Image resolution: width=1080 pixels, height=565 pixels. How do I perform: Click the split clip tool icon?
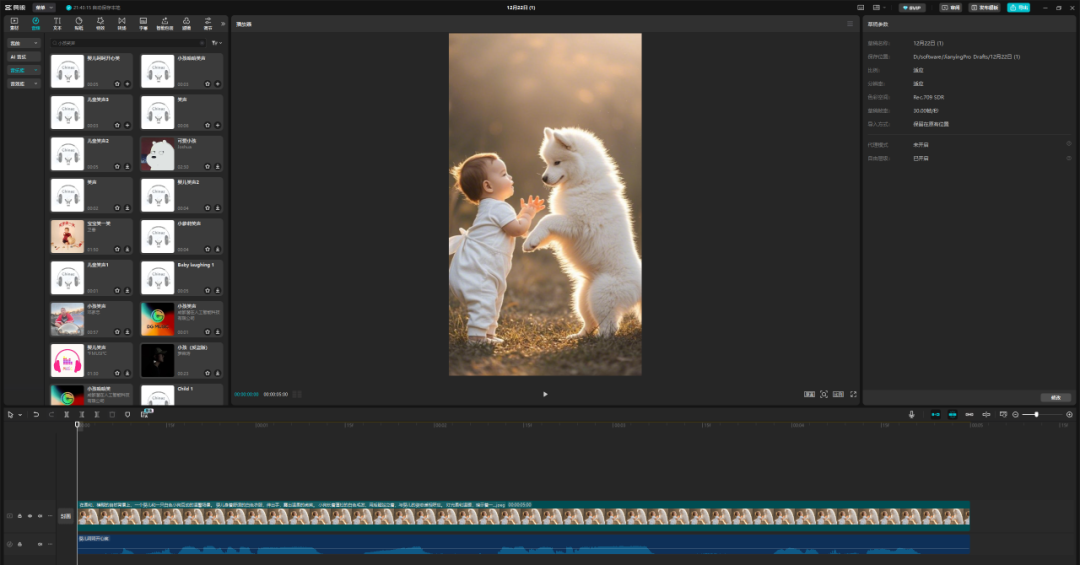(x=66, y=414)
